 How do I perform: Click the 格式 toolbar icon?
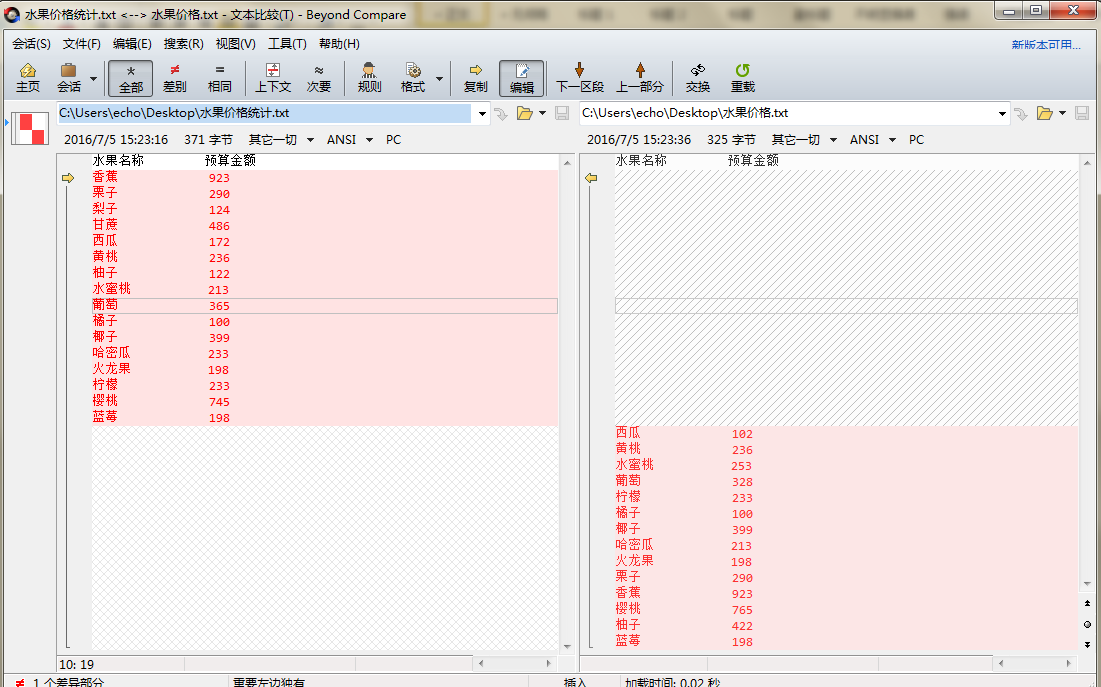[415, 77]
